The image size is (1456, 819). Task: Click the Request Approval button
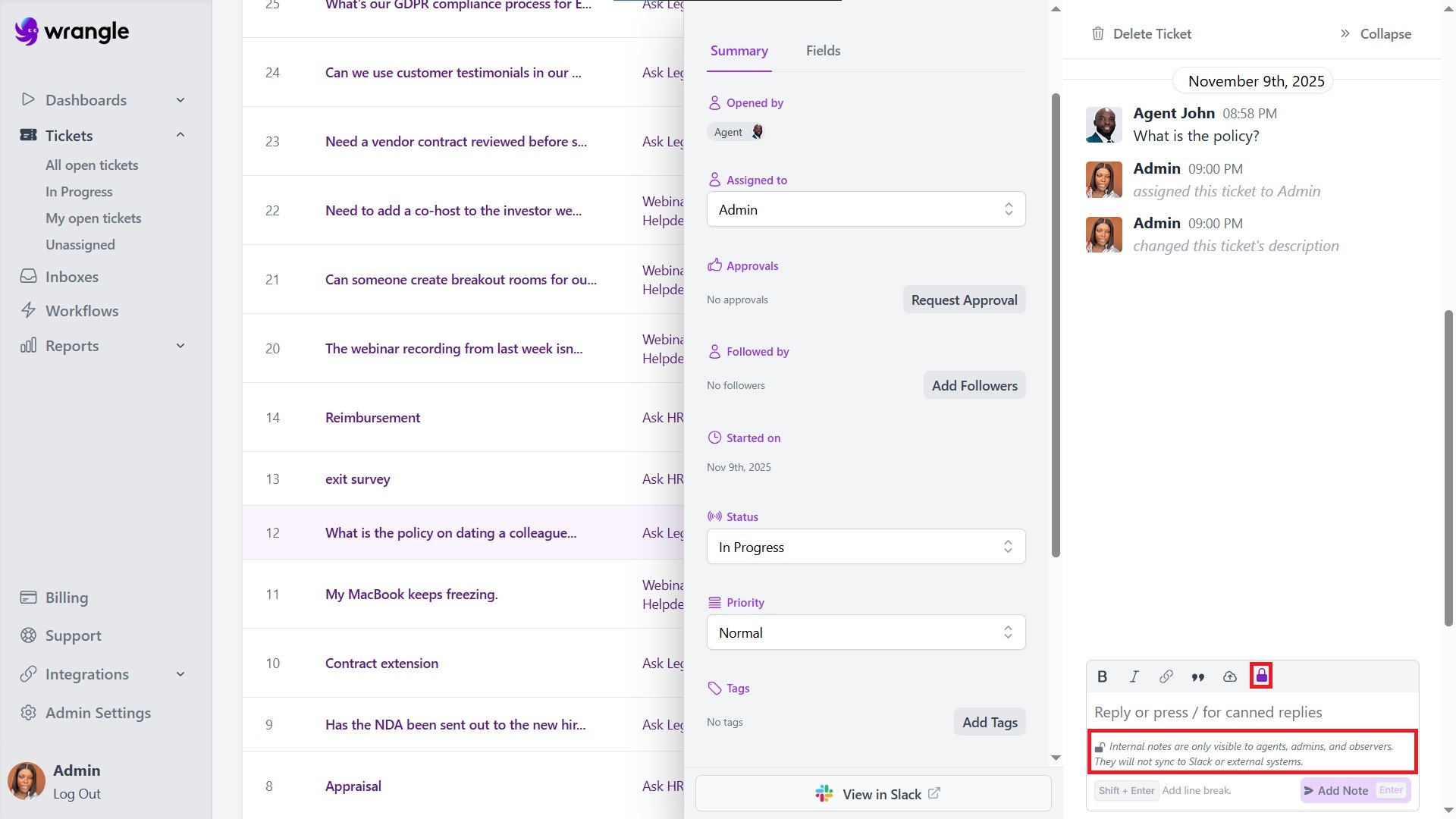point(964,300)
